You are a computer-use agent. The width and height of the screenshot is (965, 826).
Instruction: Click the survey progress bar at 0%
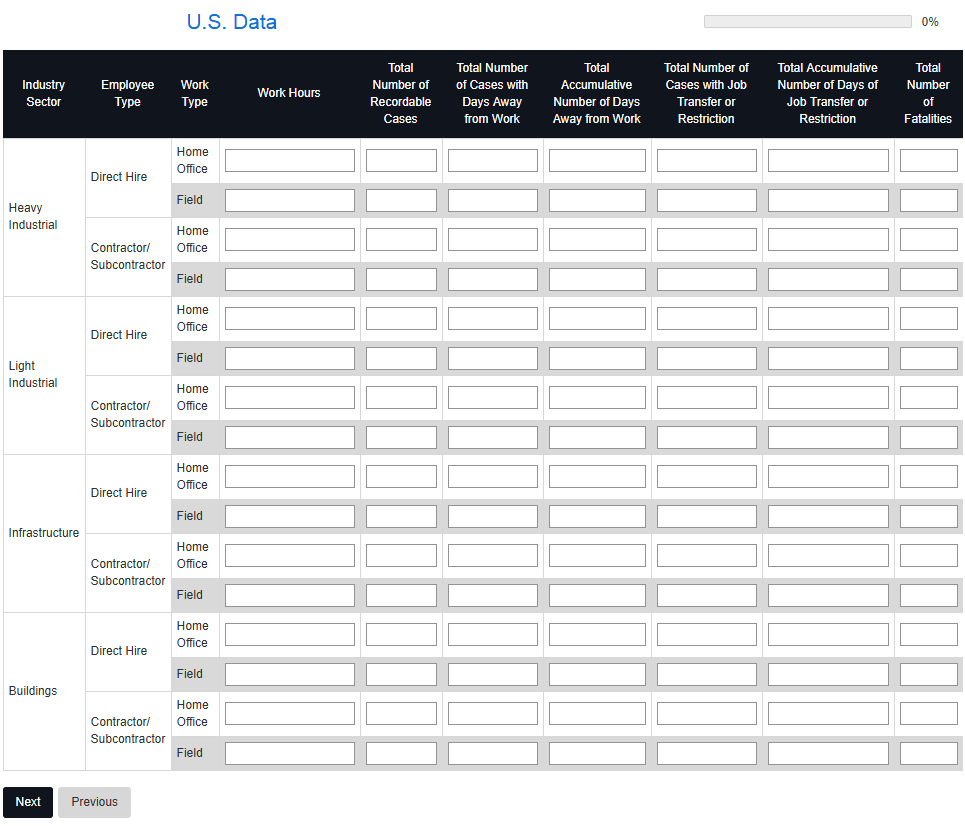pos(807,22)
